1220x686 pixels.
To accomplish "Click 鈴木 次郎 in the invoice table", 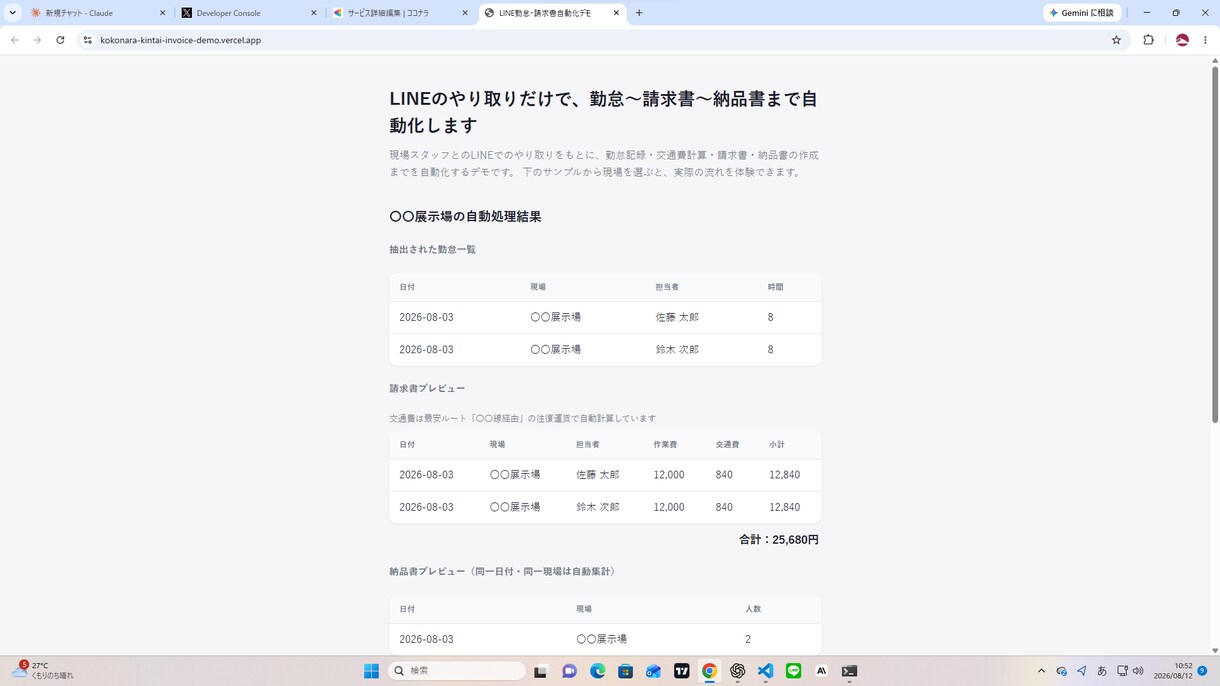I will coord(597,508).
